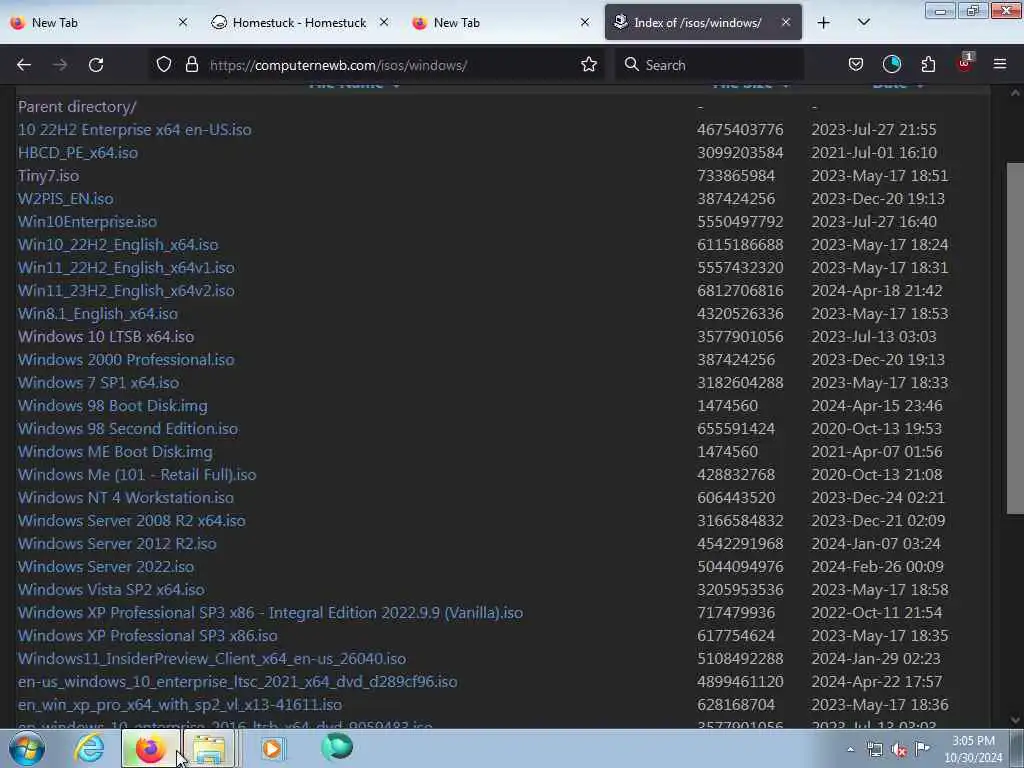Launch Internet Explorer from the taskbar
Image resolution: width=1024 pixels, height=768 pixels.
(x=88, y=748)
